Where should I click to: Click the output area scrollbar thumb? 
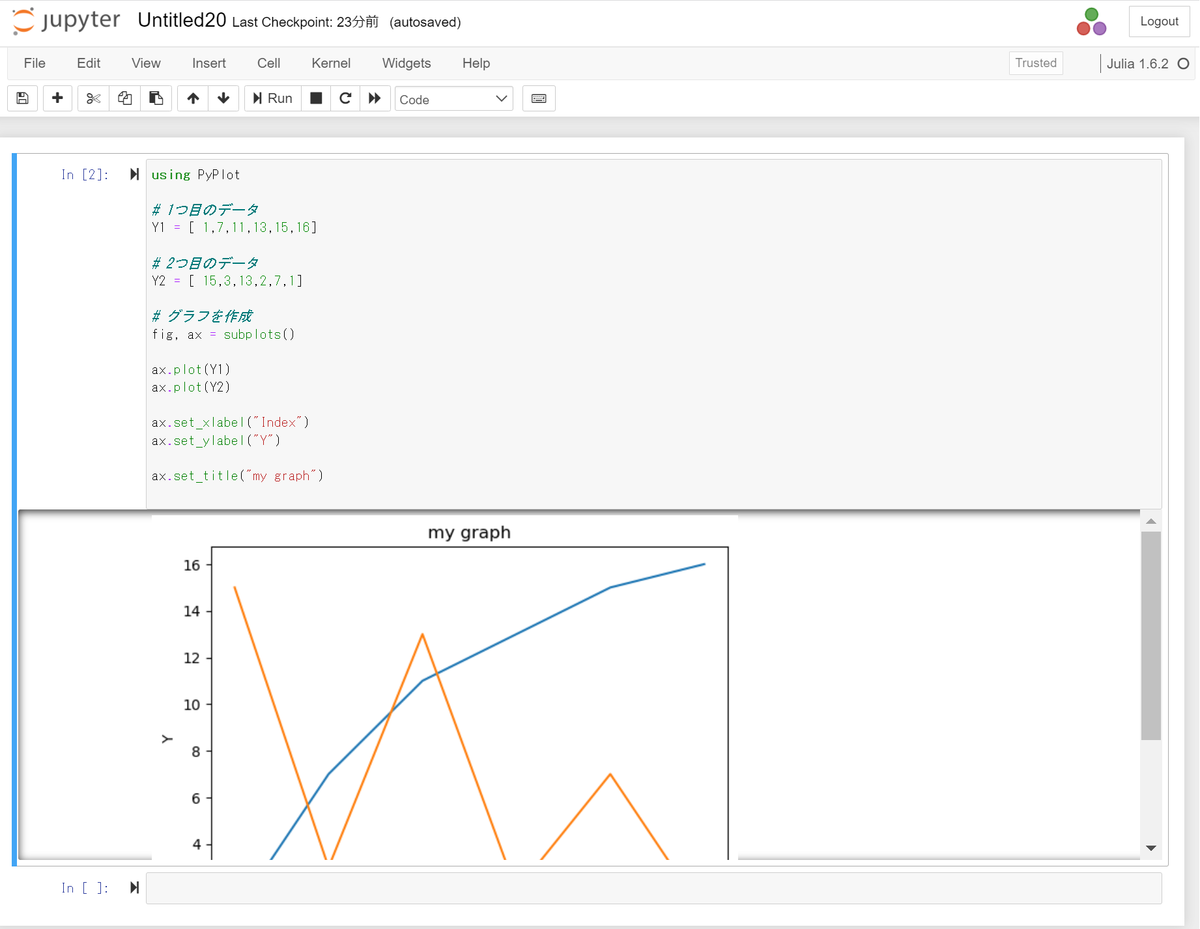1151,636
